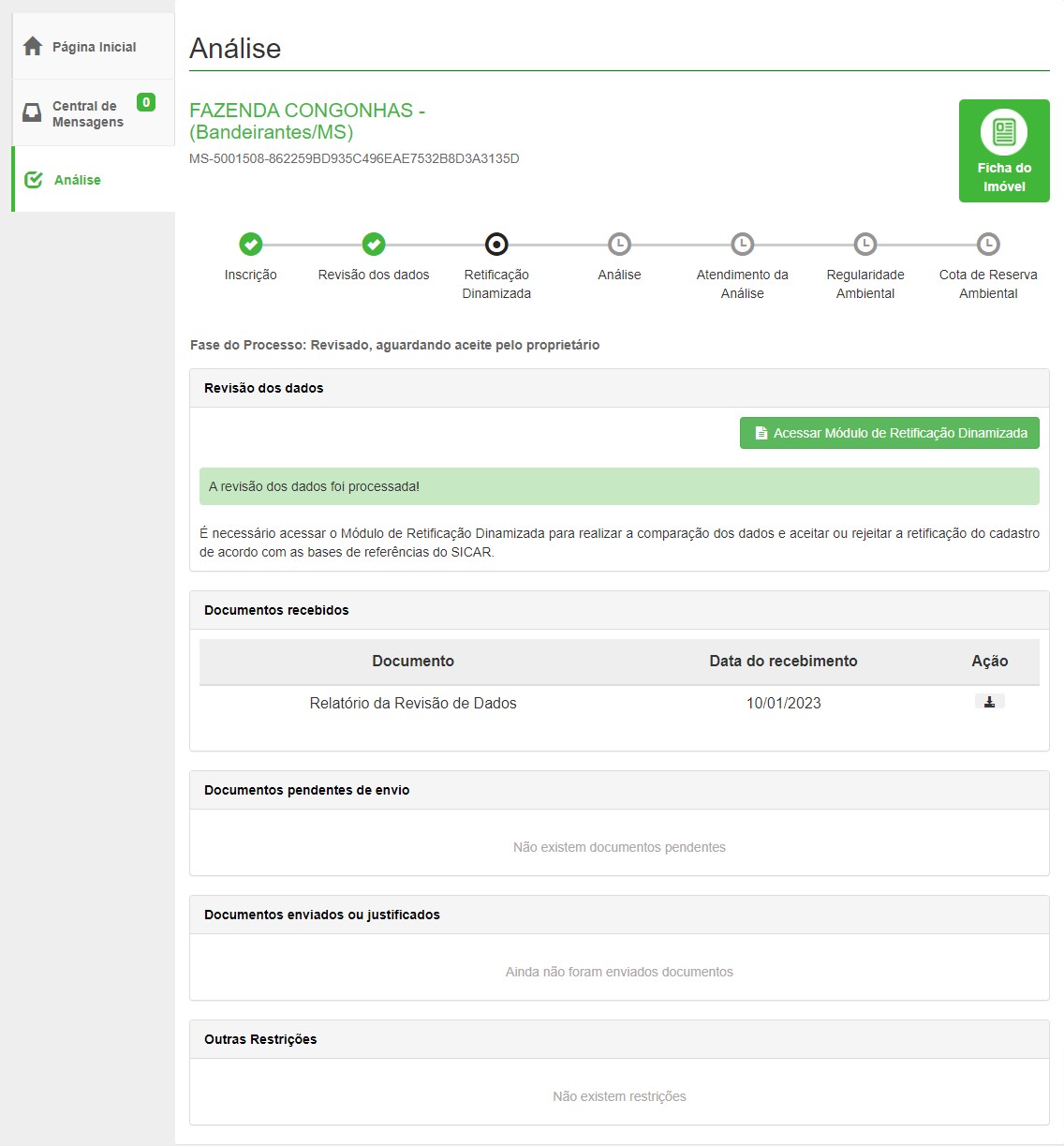This screenshot has height=1146, width=1064.
Task: Click the Retificação Dinamizada current step marker
Action: pos(496,245)
